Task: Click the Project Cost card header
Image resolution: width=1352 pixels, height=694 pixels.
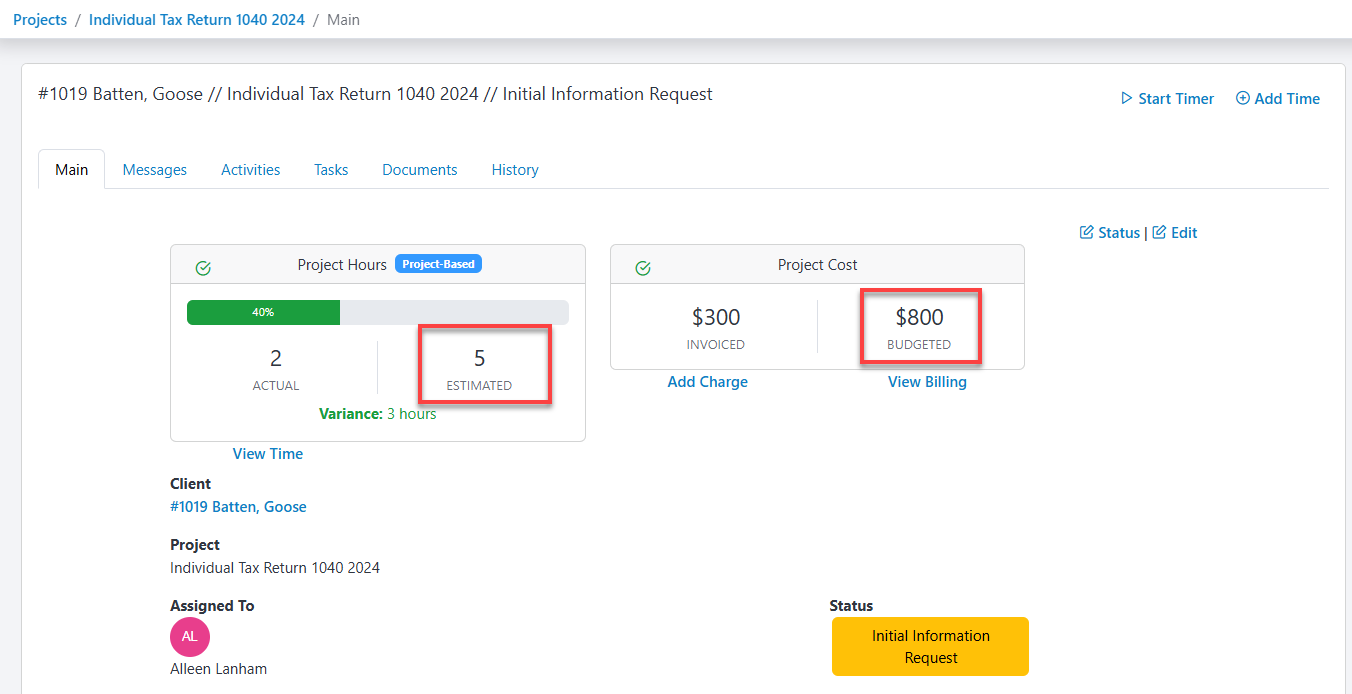Action: coord(818,265)
